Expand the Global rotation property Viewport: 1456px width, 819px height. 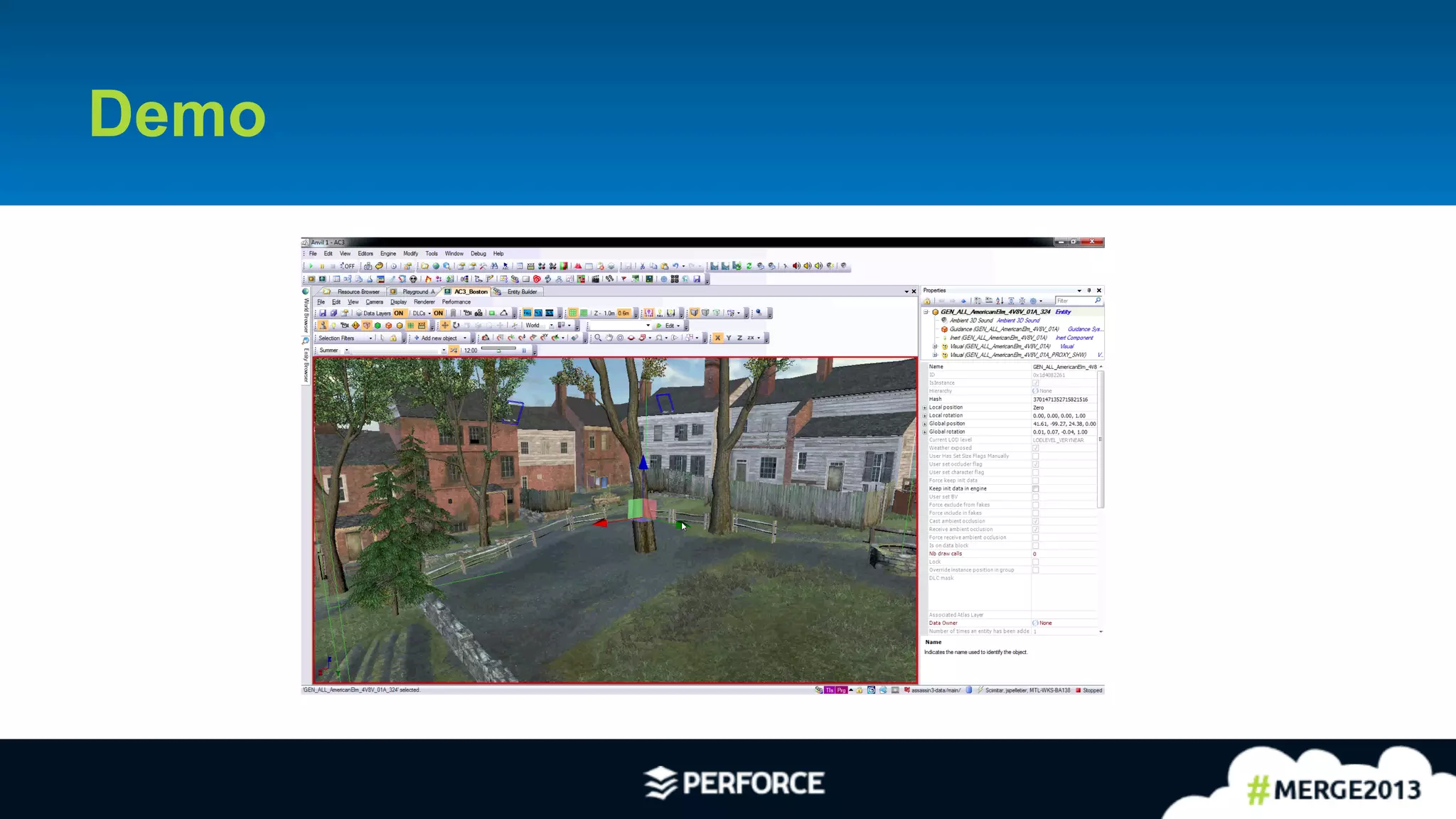click(925, 432)
